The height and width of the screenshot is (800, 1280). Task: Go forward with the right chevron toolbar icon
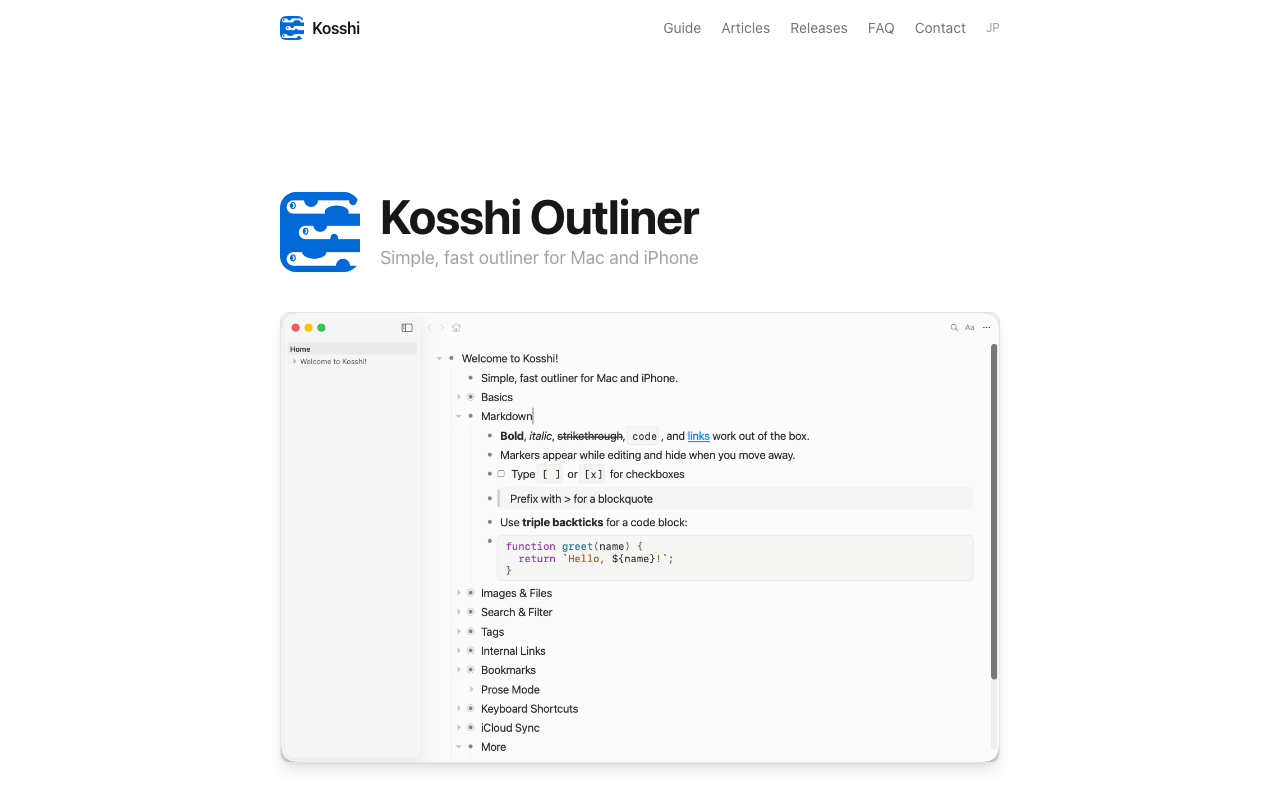pyautogui.click(x=442, y=328)
